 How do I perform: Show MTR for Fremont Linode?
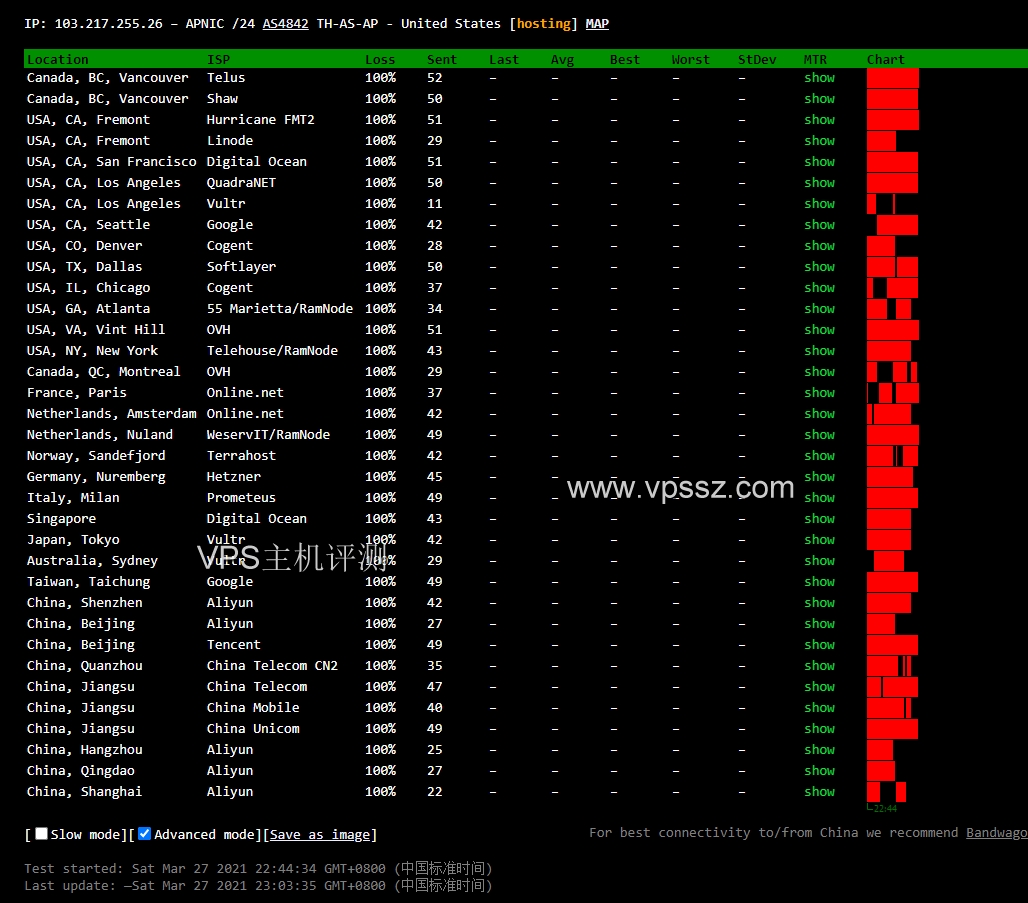(x=820, y=140)
